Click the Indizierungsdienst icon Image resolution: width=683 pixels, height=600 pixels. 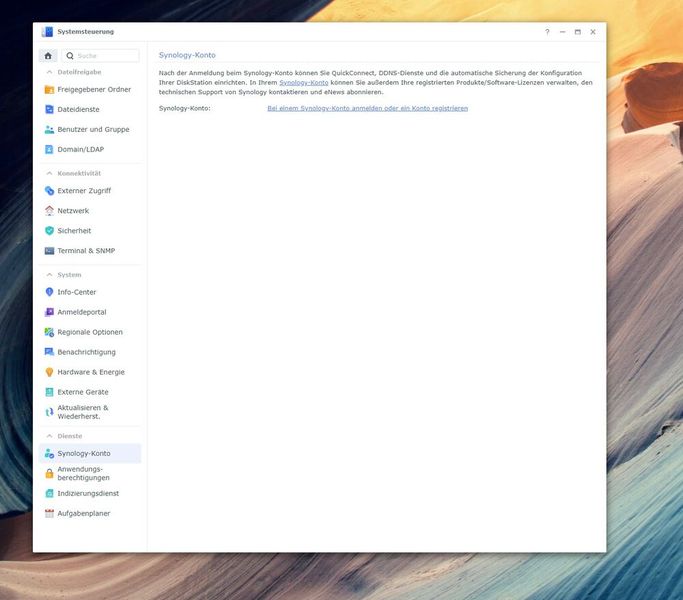coord(49,494)
